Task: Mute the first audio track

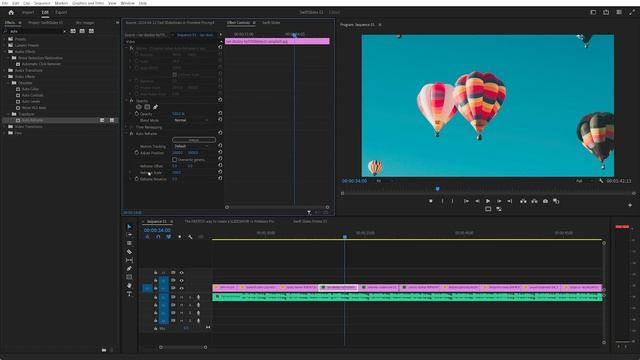Action: tap(182, 297)
